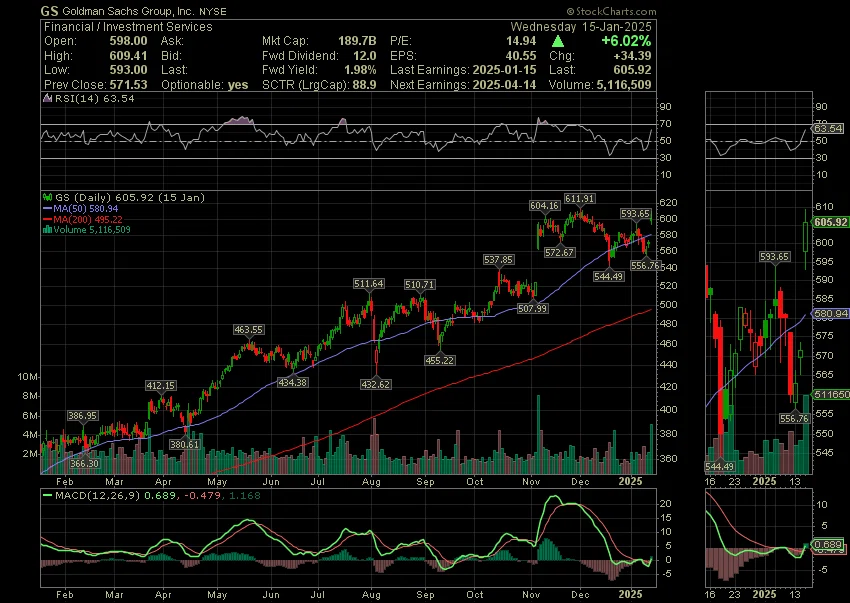This screenshot has height=603, width=850.
Task: Click the 593.65 label in zoom panel
Action: (x=774, y=256)
